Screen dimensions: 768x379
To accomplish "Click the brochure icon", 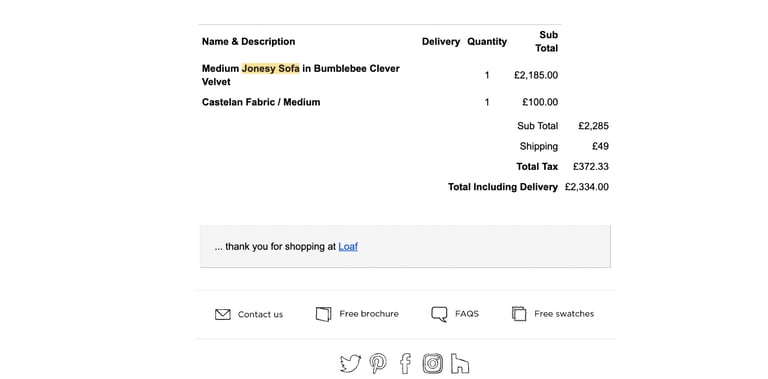I will [323, 314].
